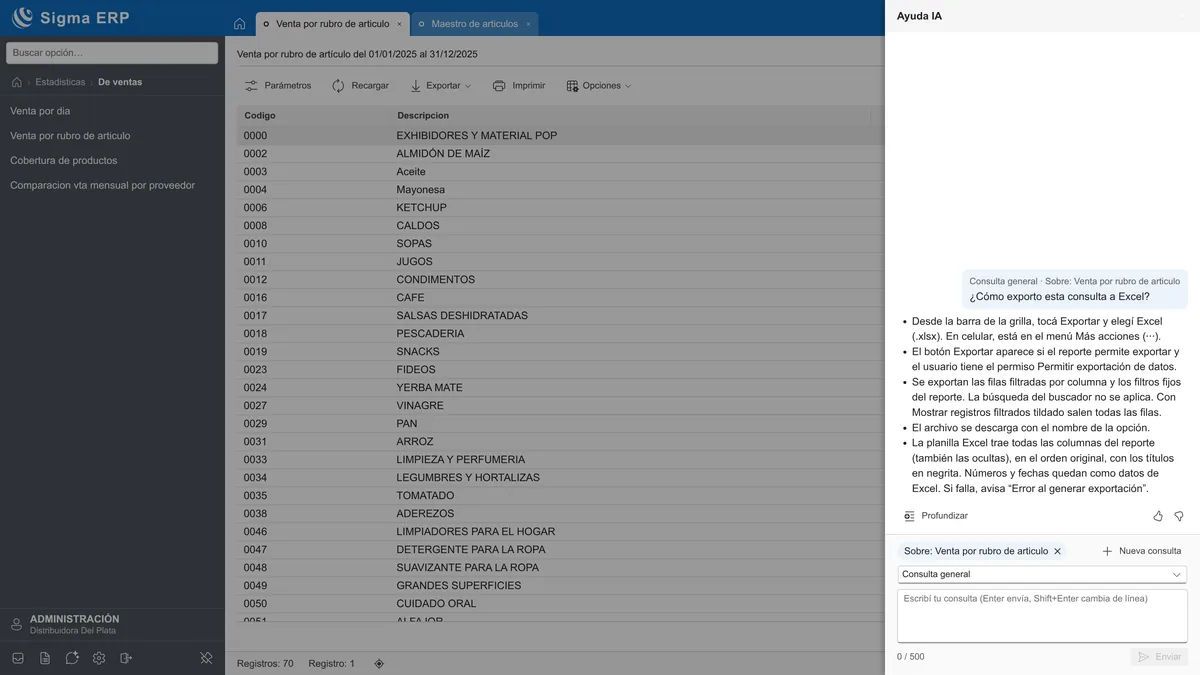Click the query text area in Ayuda IA

[1042, 615]
